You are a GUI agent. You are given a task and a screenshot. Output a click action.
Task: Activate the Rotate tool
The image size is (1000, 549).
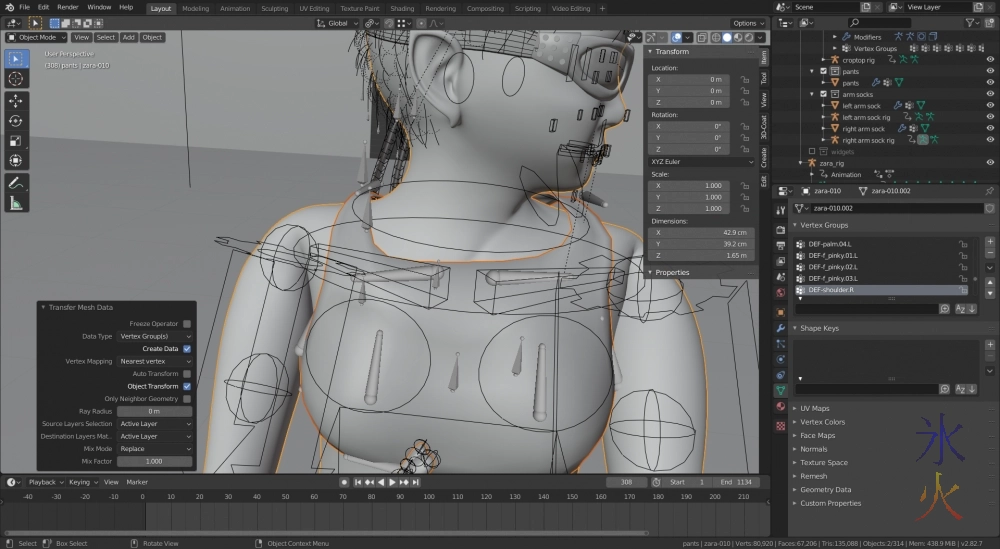(16, 121)
